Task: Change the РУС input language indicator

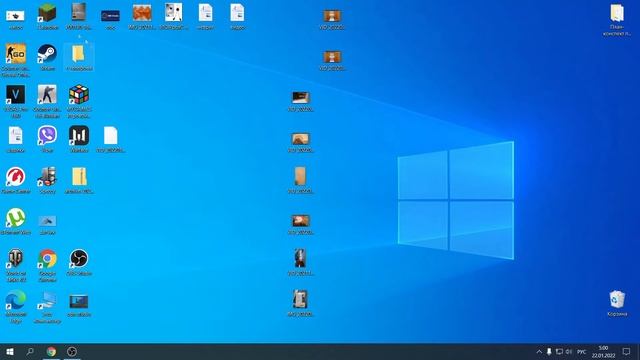Action: (582, 352)
